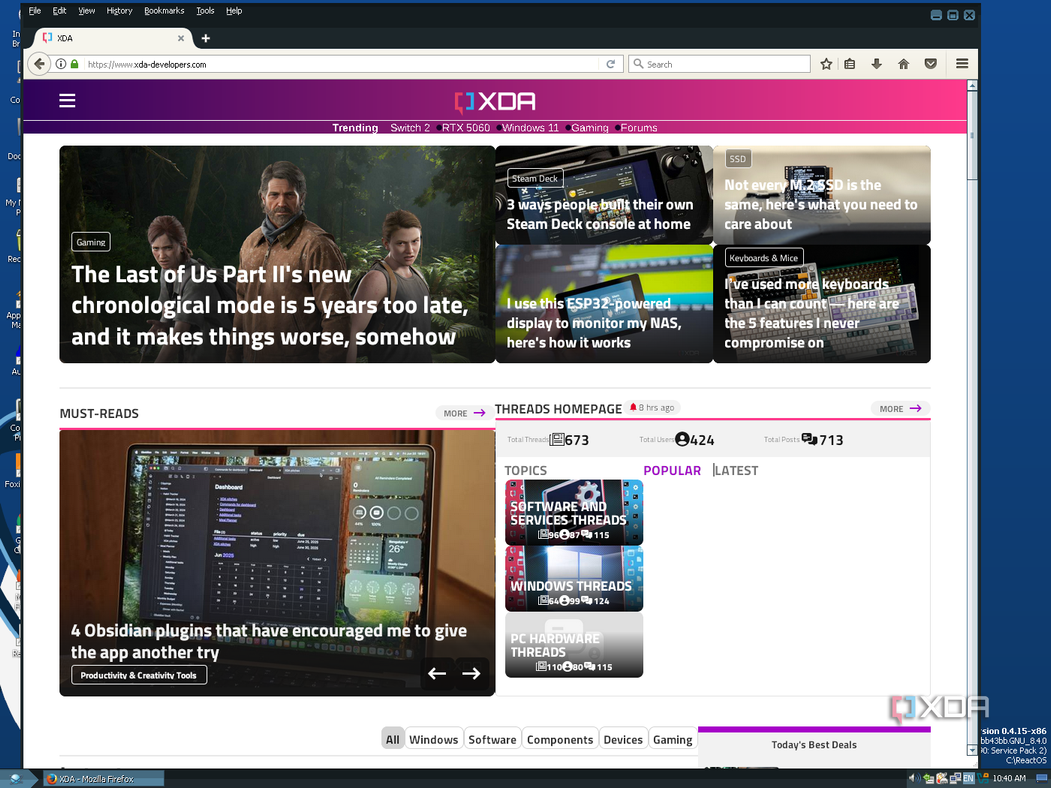Open PC Hardware Threads topic card
The width and height of the screenshot is (1051, 788).
coord(574,645)
